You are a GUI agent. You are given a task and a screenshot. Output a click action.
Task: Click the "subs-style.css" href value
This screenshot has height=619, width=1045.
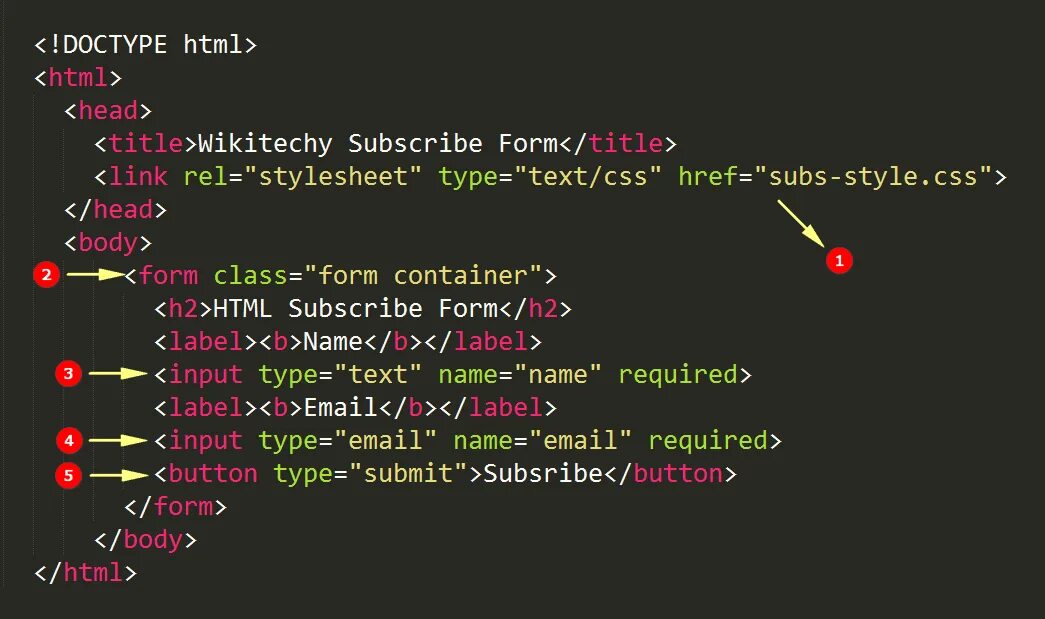tap(873, 177)
